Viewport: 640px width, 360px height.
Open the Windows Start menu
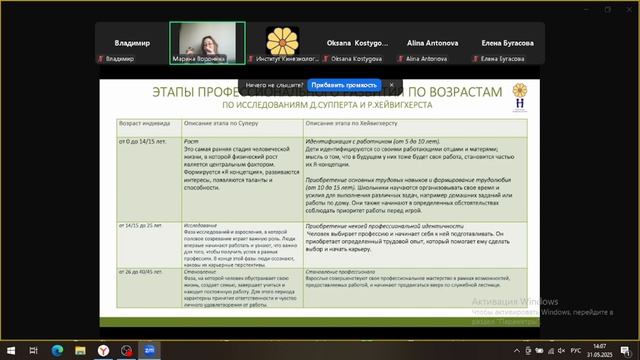[11, 350]
